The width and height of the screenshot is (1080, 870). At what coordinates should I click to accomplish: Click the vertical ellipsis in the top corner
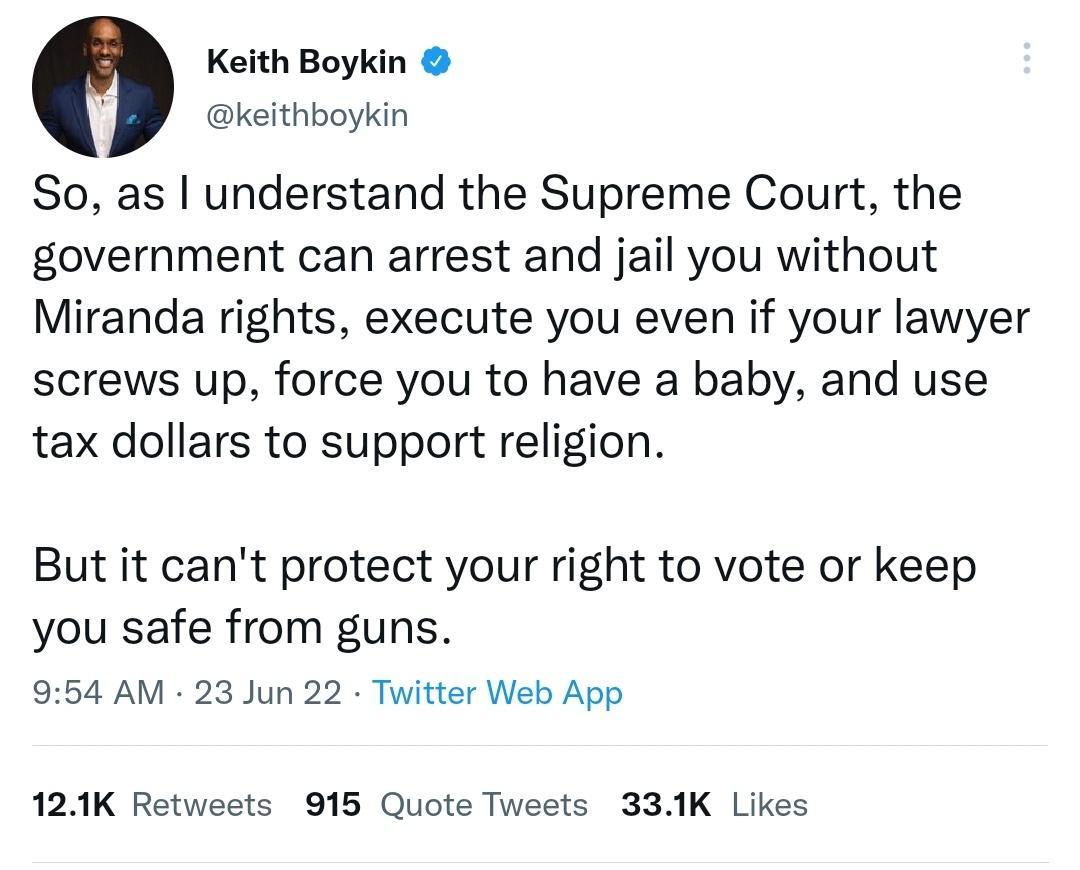pyautogui.click(x=1026, y=60)
